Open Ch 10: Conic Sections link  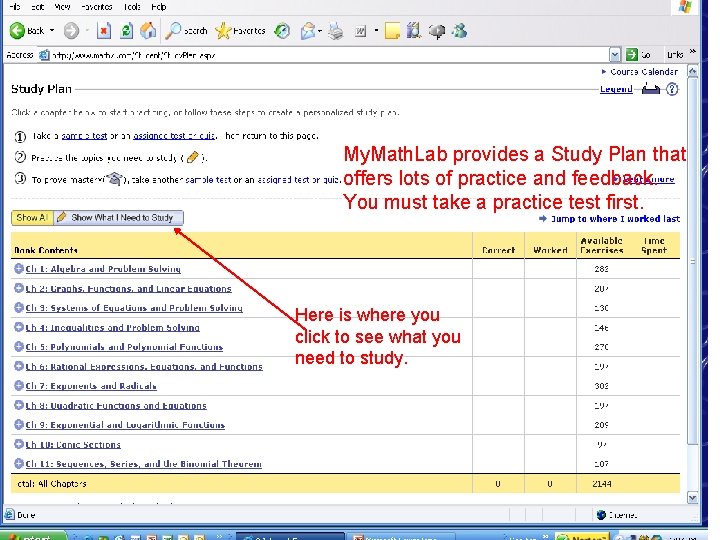[x=73, y=444]
